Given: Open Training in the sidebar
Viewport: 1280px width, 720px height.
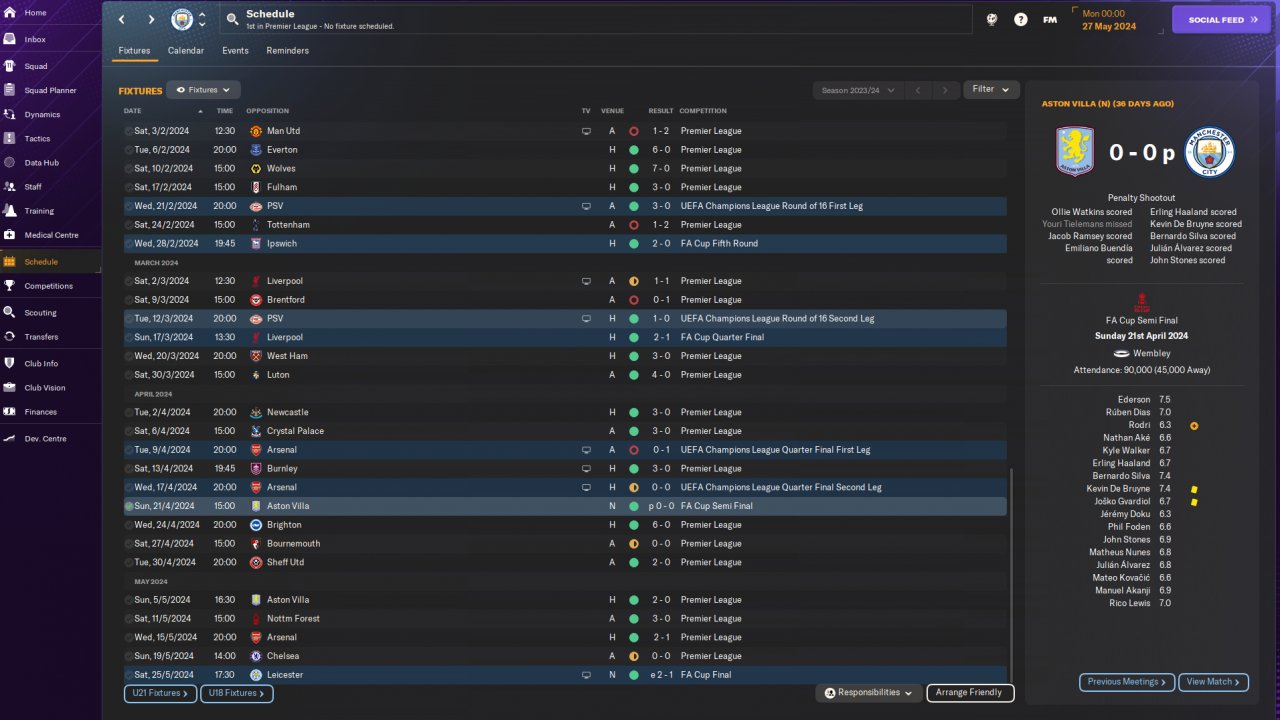Looking at the screenshot, I should (x=39, y=211).
